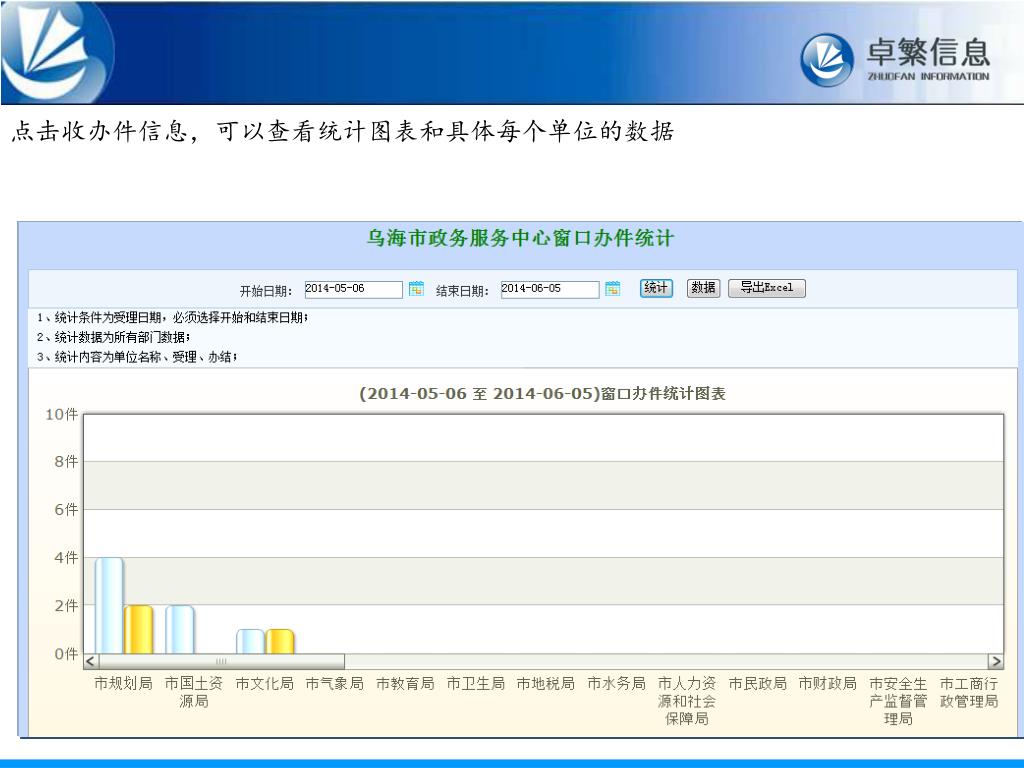The image size is (1024, 768).
Task: Focus the 开始日期 input field
Action: 353,289
